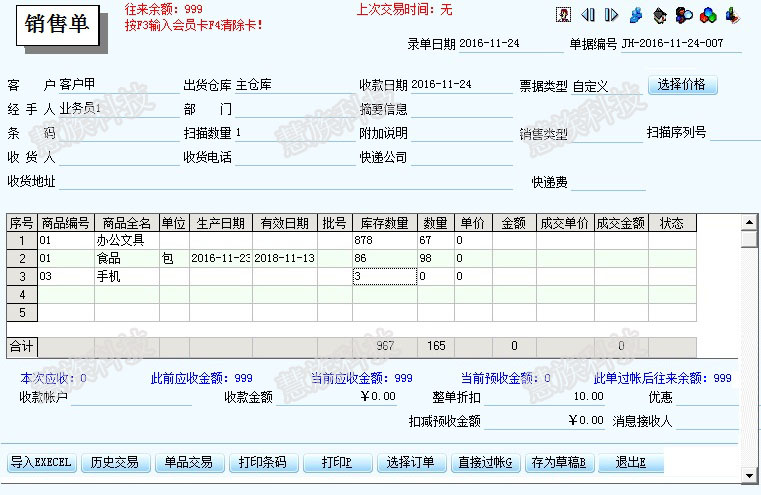
Task: Click the 扫描数量 field
Action: tap(295, 133)
